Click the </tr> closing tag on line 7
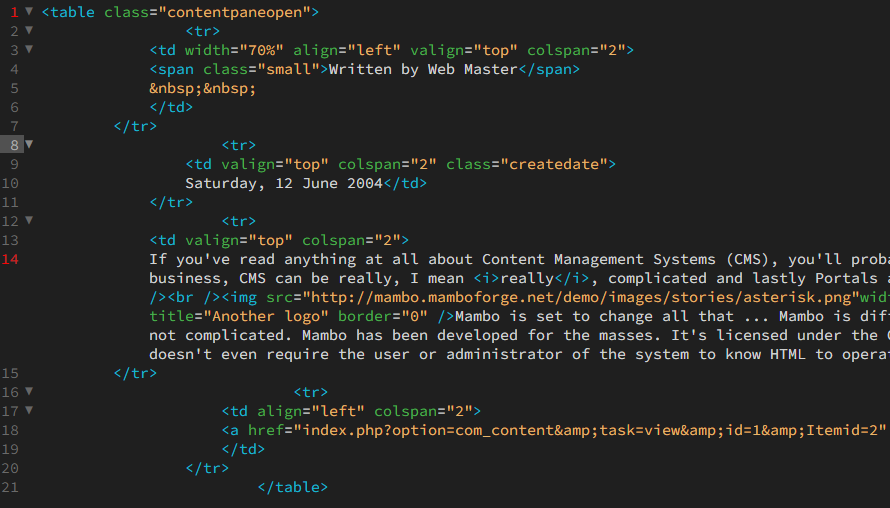 click(135, 126)
